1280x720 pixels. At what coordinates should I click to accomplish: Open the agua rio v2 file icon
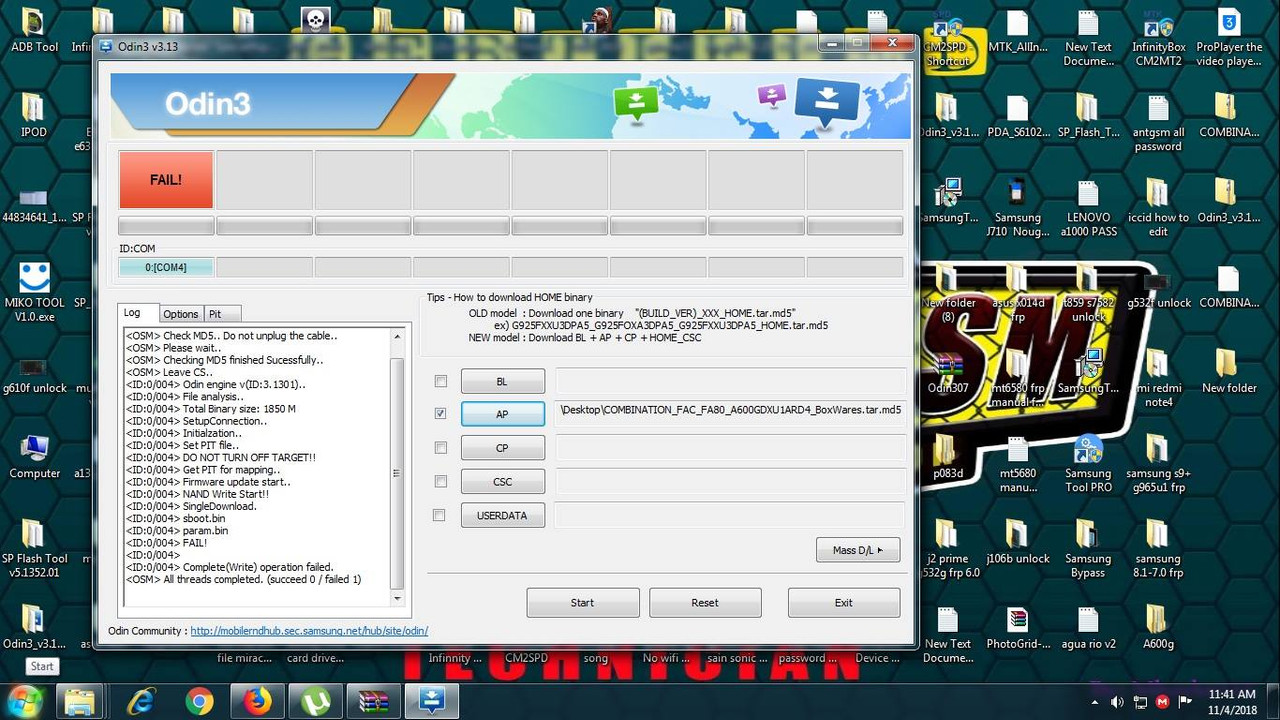pyautogui.click(x=1088, y=628)
